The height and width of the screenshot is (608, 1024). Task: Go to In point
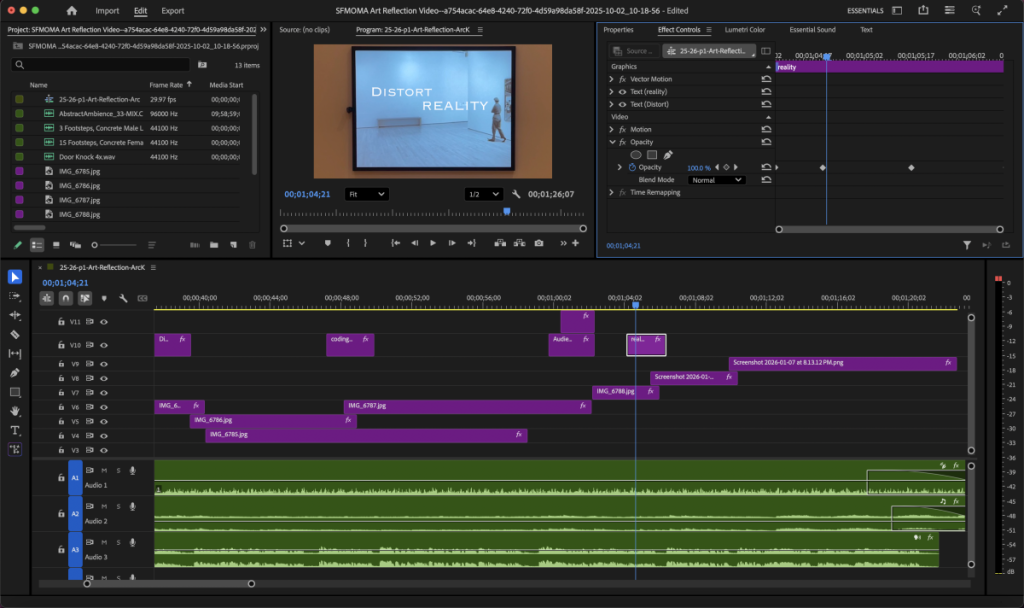tap(395, 243)
